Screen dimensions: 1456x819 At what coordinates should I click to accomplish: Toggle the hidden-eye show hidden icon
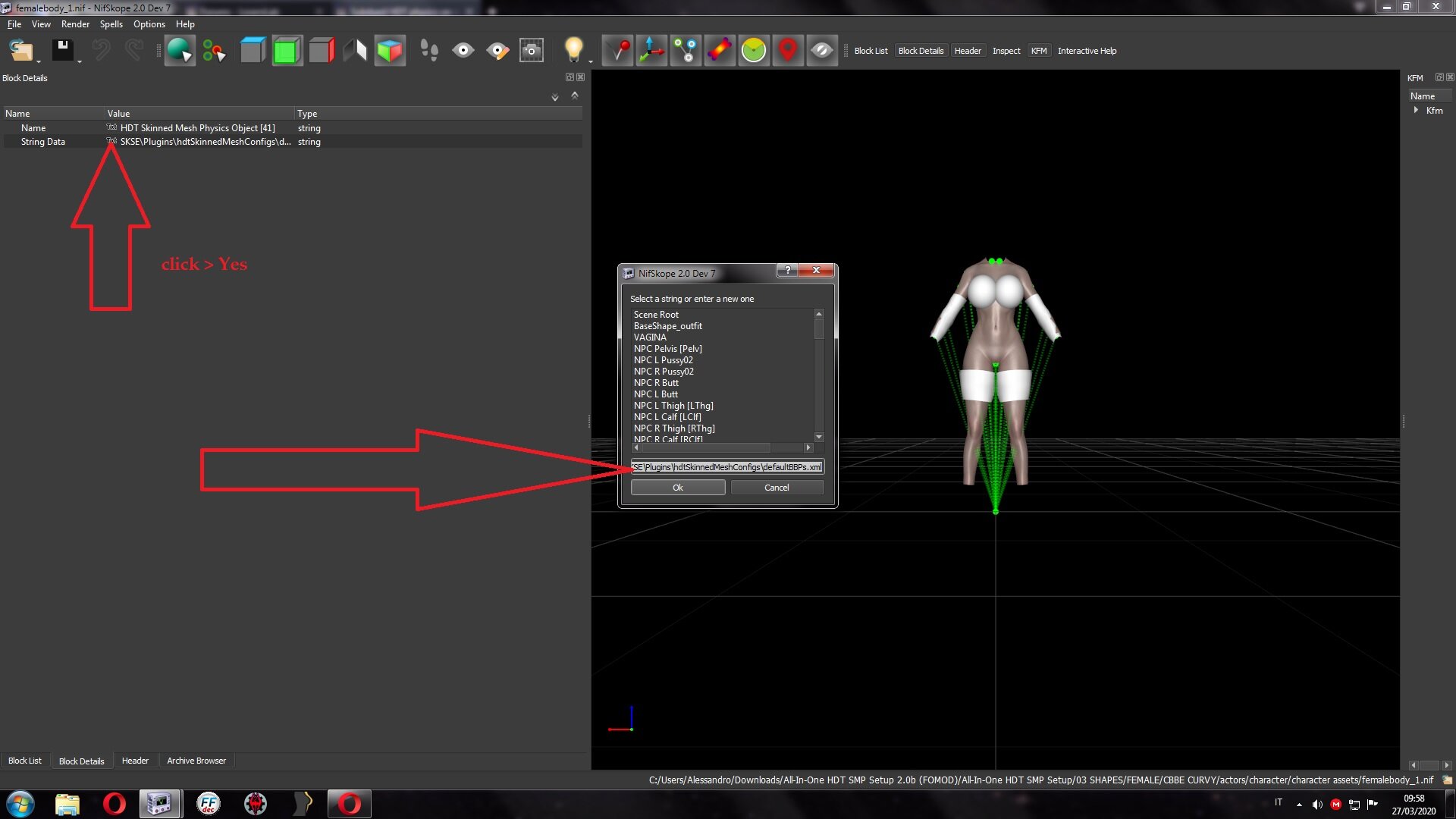pyautogui.click(x=822, y=51)
